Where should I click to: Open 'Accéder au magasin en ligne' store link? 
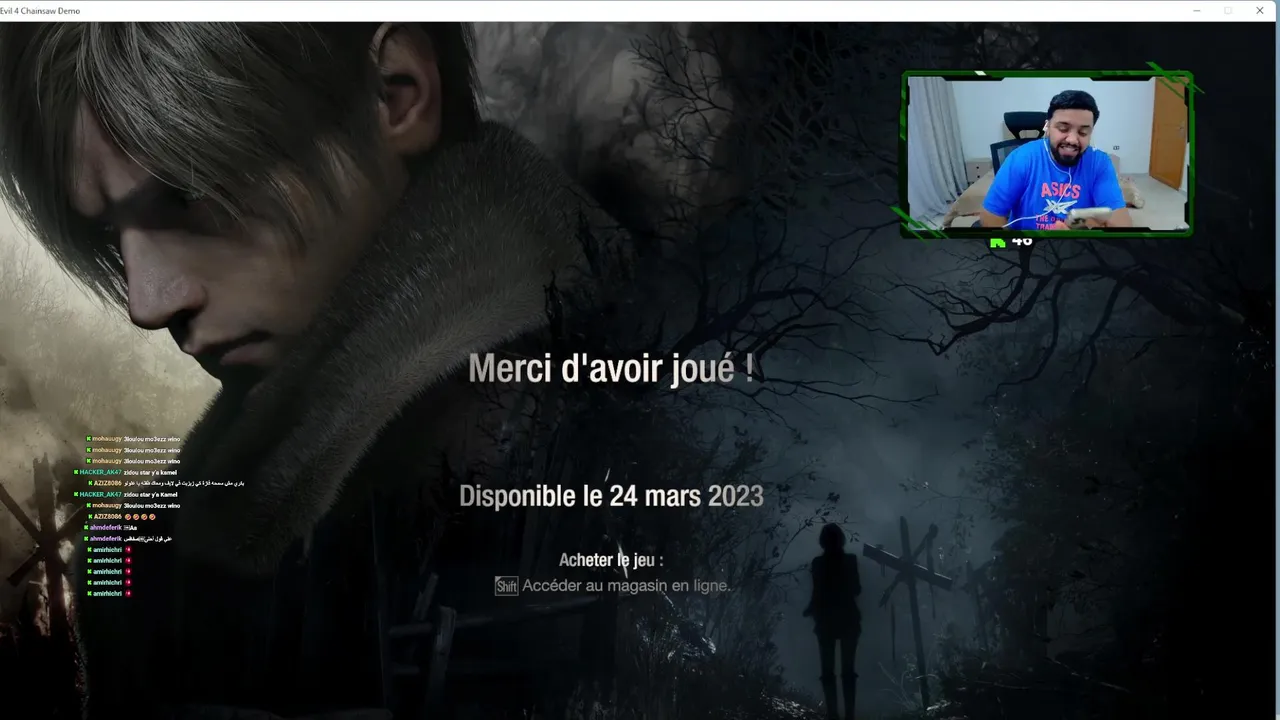click(x=626, y=586)
